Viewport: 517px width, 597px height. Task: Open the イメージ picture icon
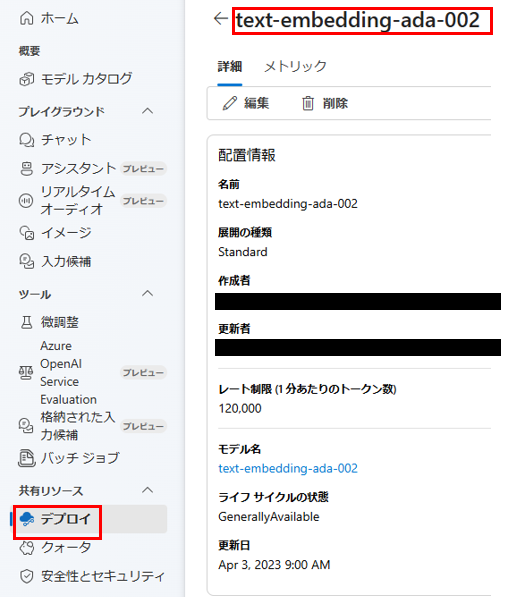point(27,233)
